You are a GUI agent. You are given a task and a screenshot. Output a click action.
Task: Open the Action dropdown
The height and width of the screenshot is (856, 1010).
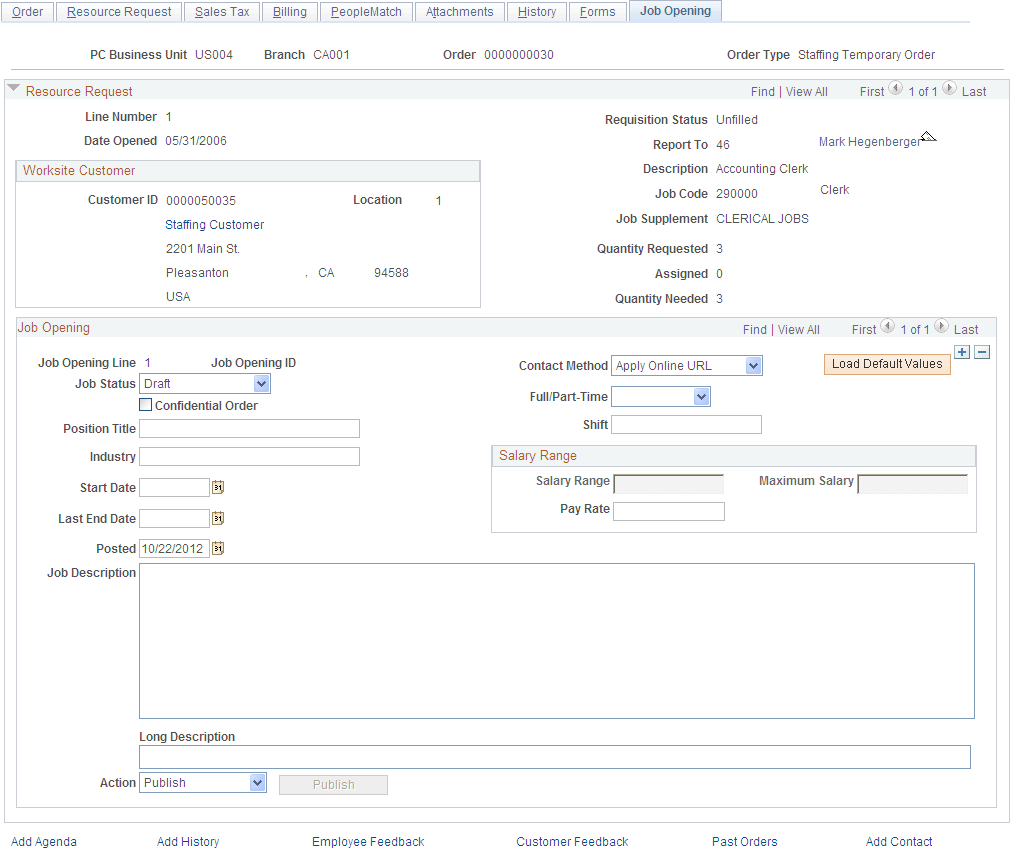tap(203, 783)
